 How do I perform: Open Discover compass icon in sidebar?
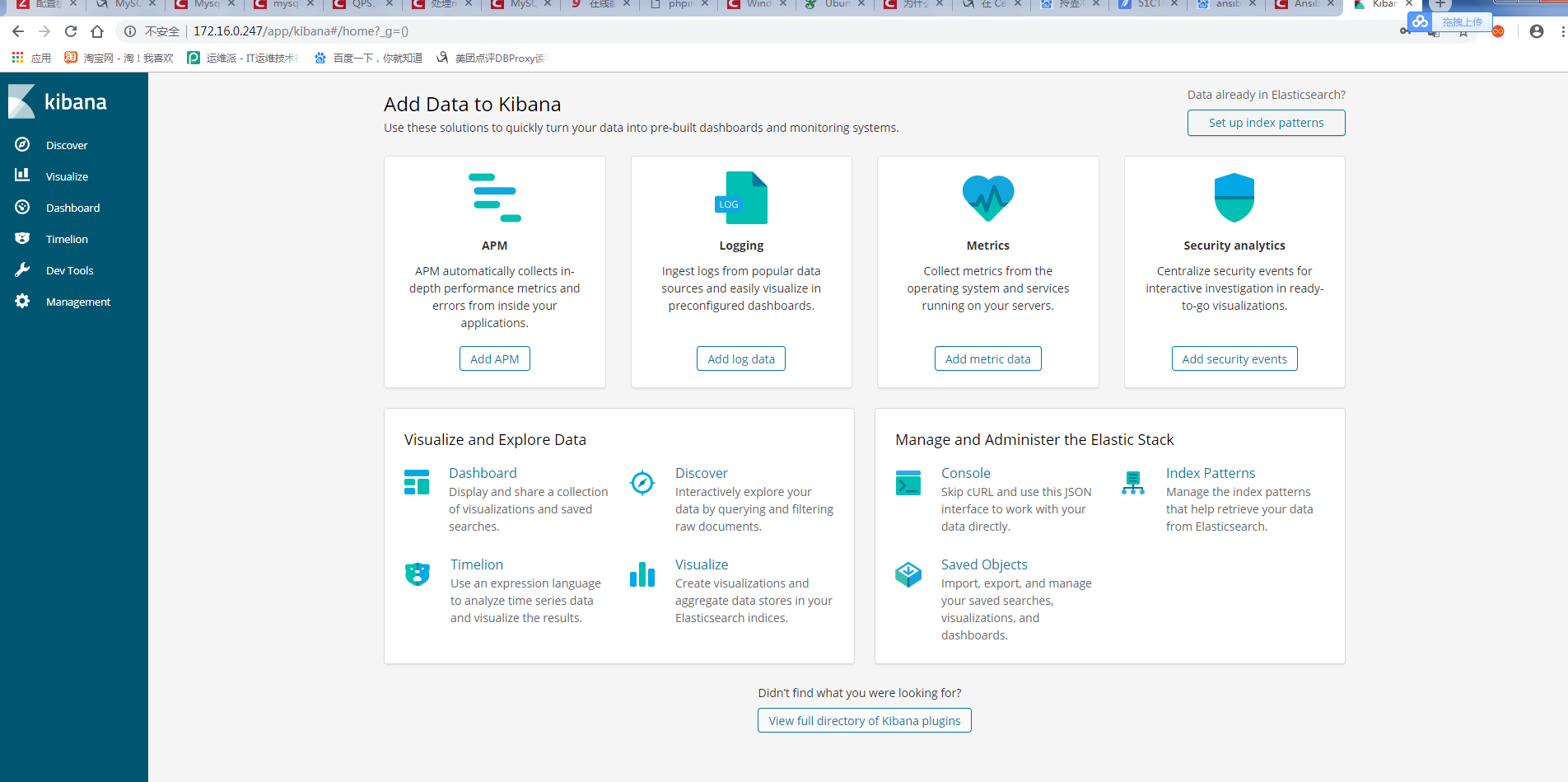point(22,144)
